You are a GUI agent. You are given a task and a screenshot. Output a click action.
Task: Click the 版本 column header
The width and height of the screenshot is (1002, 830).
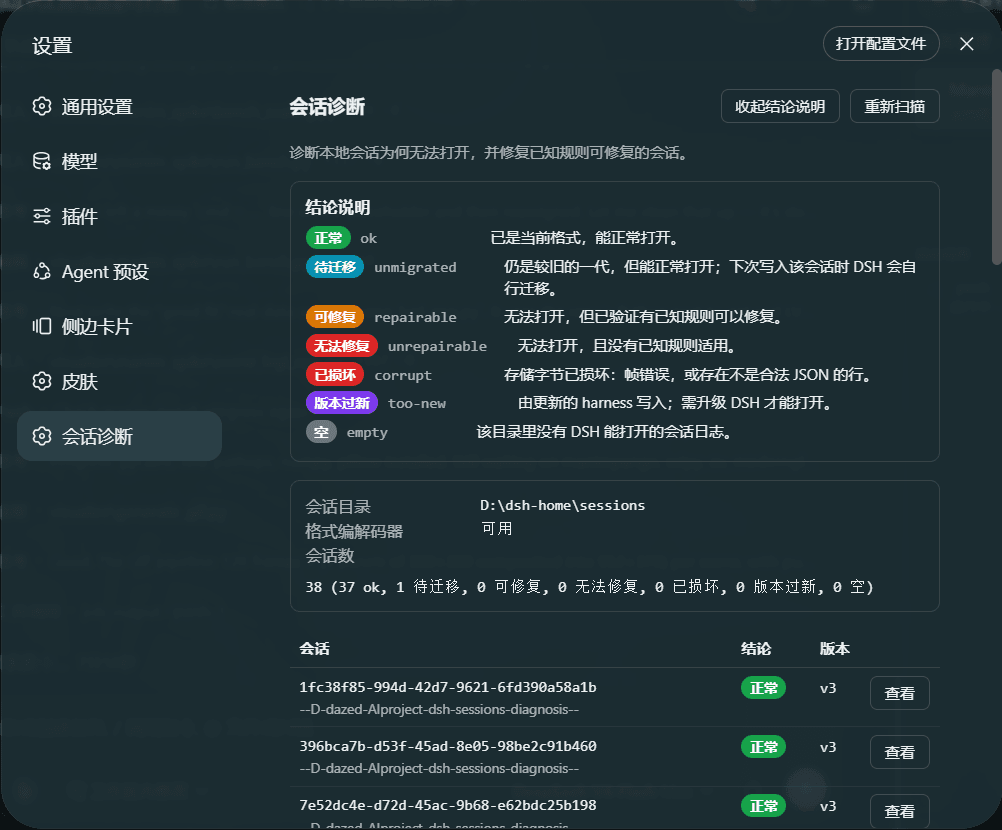click(x=835, y=649)
